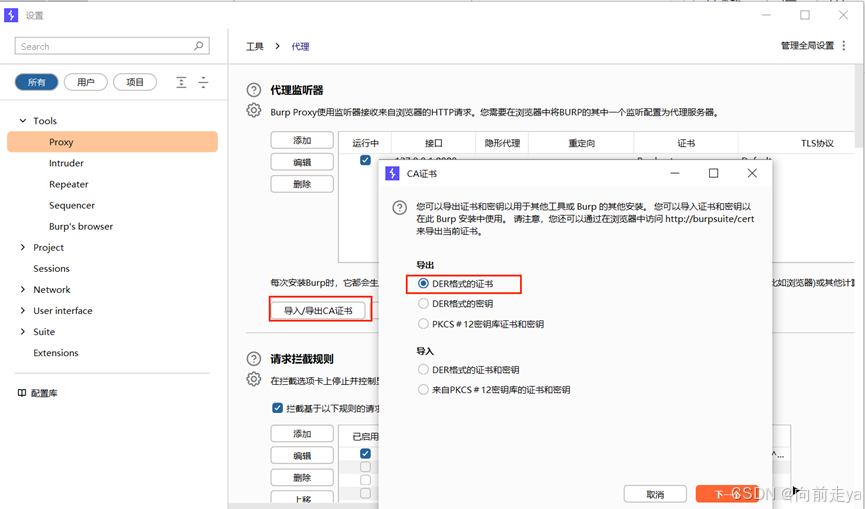
Task: Maximize the CA证书 dialog
Action: point(713,173)
